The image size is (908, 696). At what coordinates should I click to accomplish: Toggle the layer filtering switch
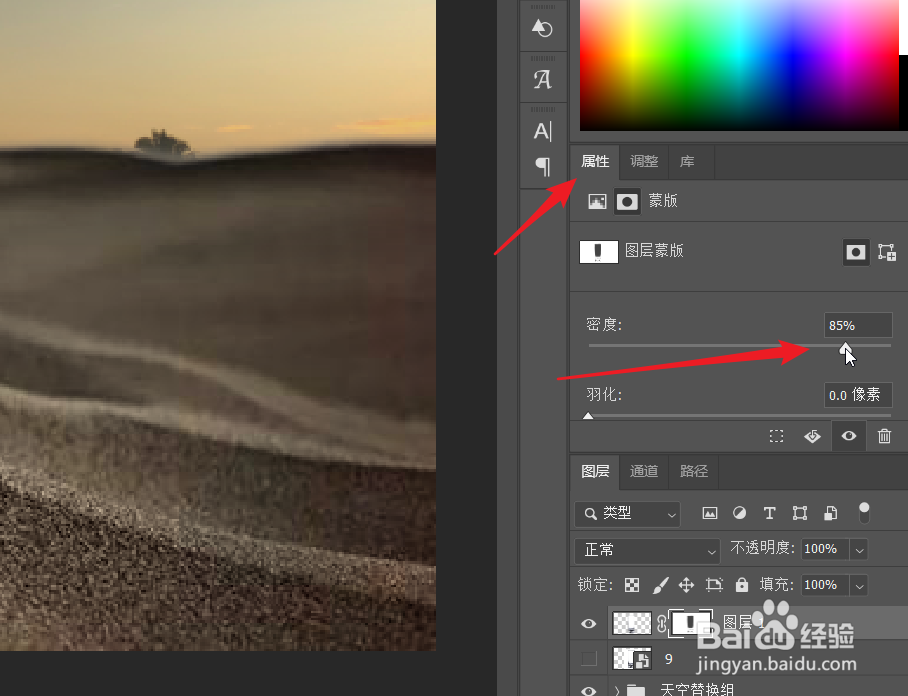point(864,512)
